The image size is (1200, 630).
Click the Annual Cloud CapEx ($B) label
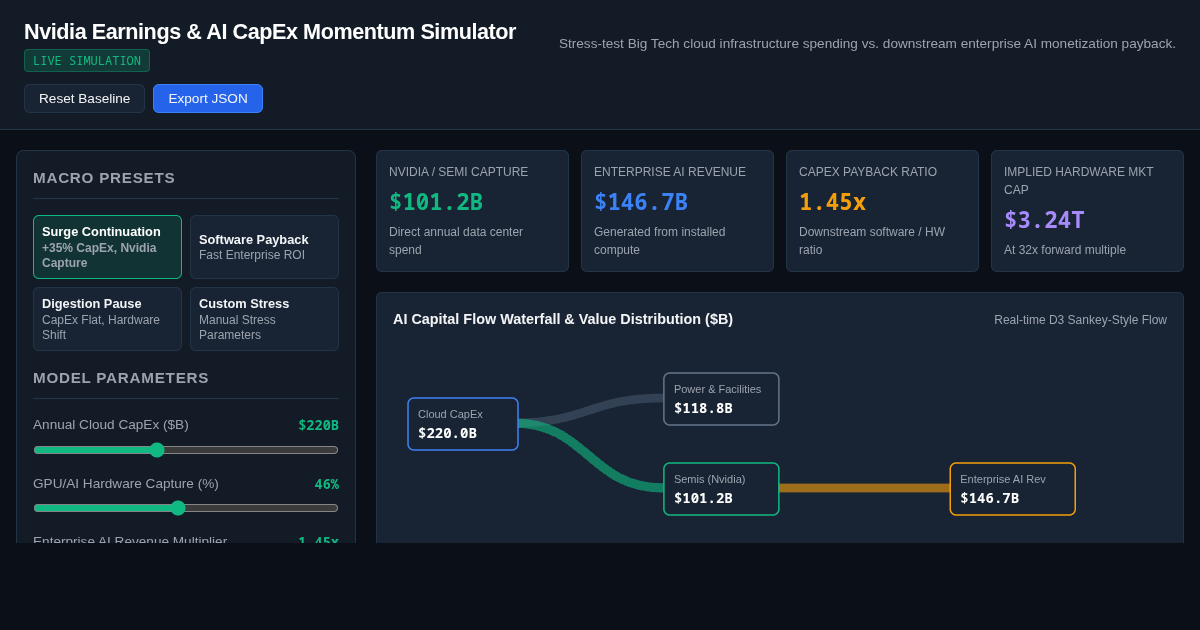pyautogui.click(x=111, y=425)
